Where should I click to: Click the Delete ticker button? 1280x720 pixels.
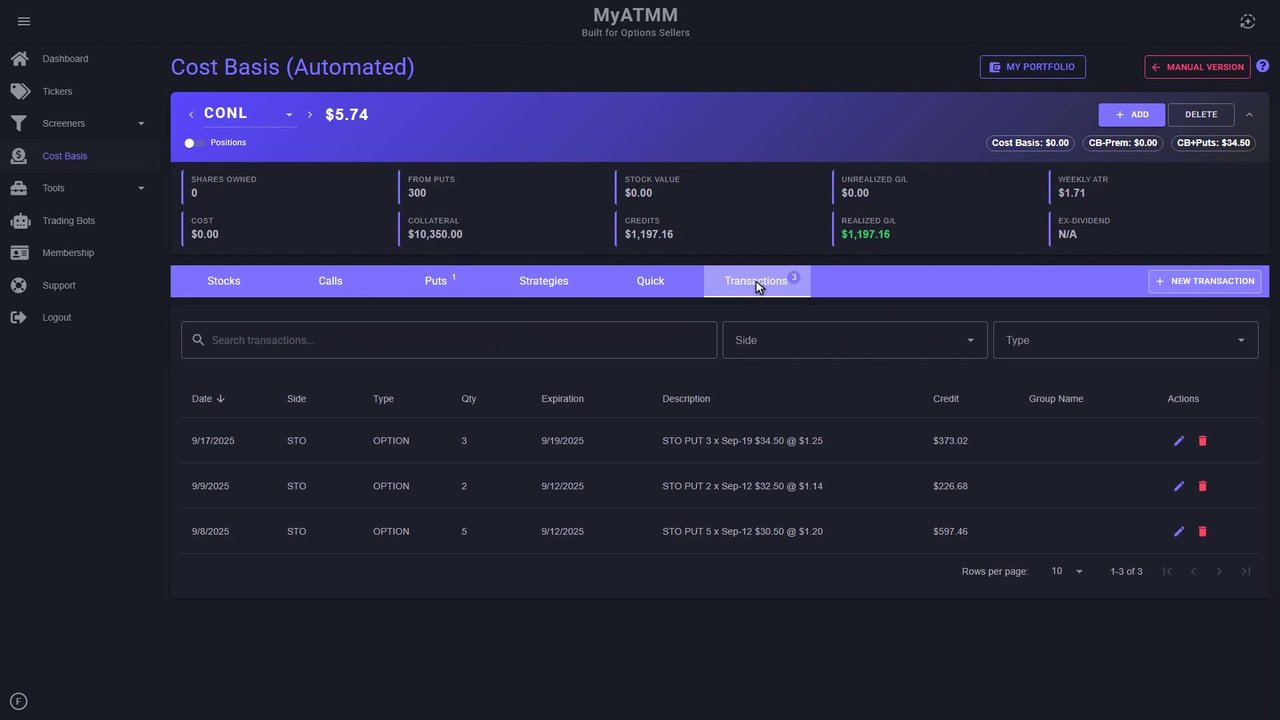[1201, 115]
